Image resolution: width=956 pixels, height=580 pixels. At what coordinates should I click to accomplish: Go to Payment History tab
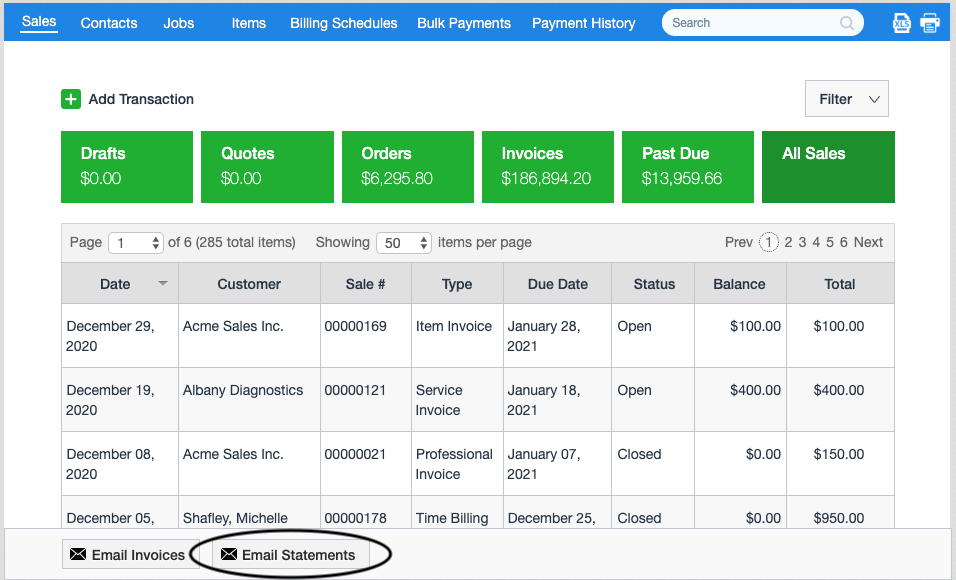pos(583,23)
